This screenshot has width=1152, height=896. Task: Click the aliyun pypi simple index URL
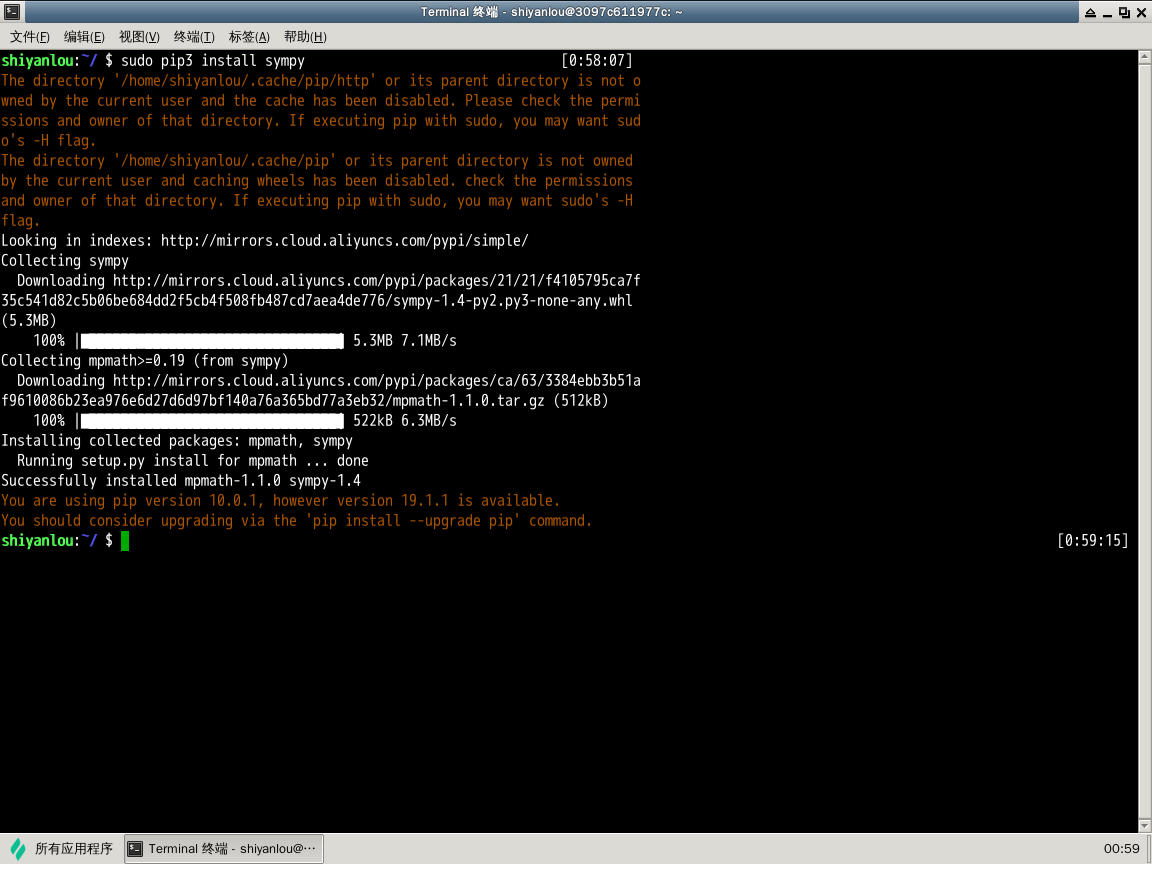[344, 241]
